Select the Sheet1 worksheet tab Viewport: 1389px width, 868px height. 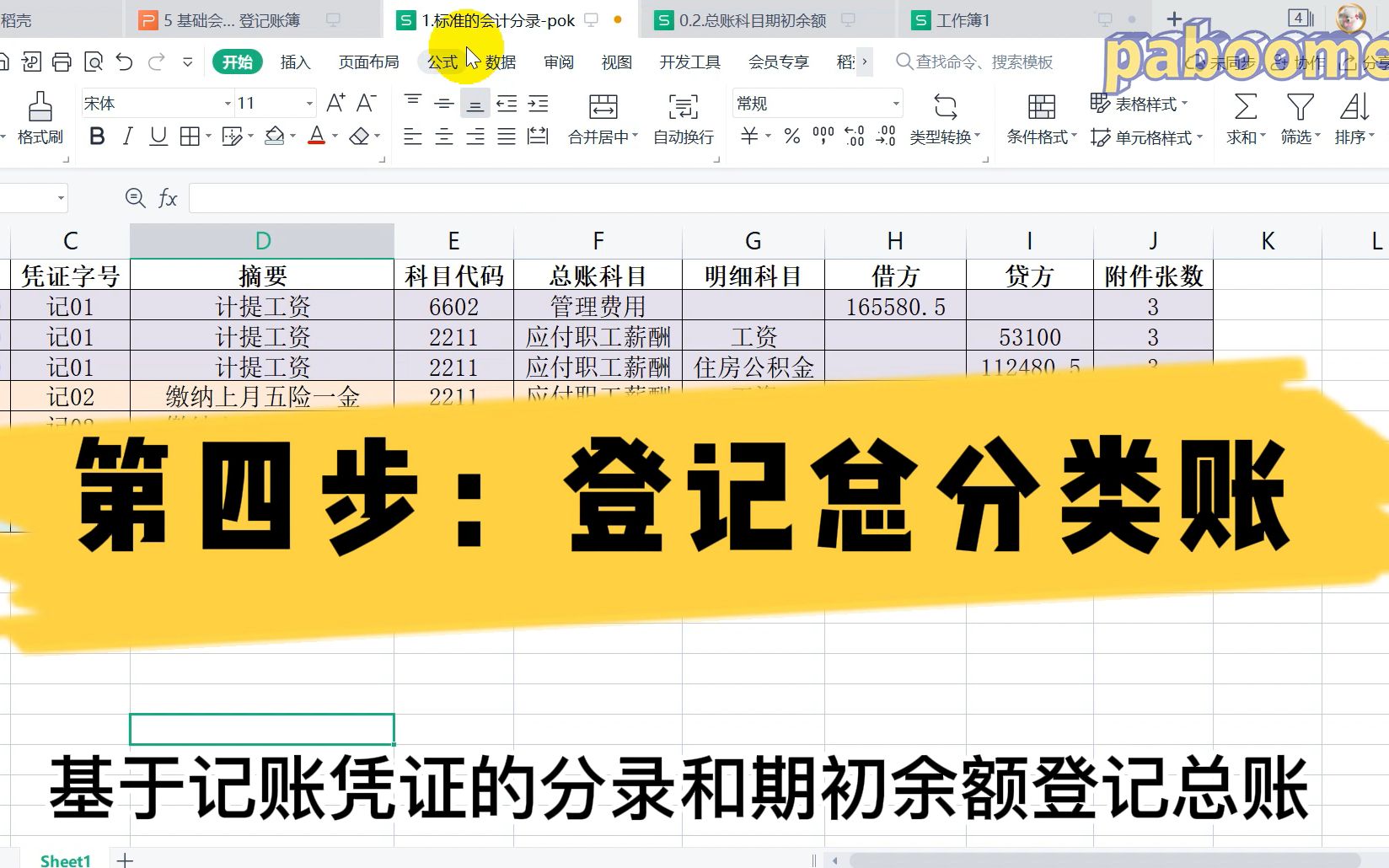point(65,860)
